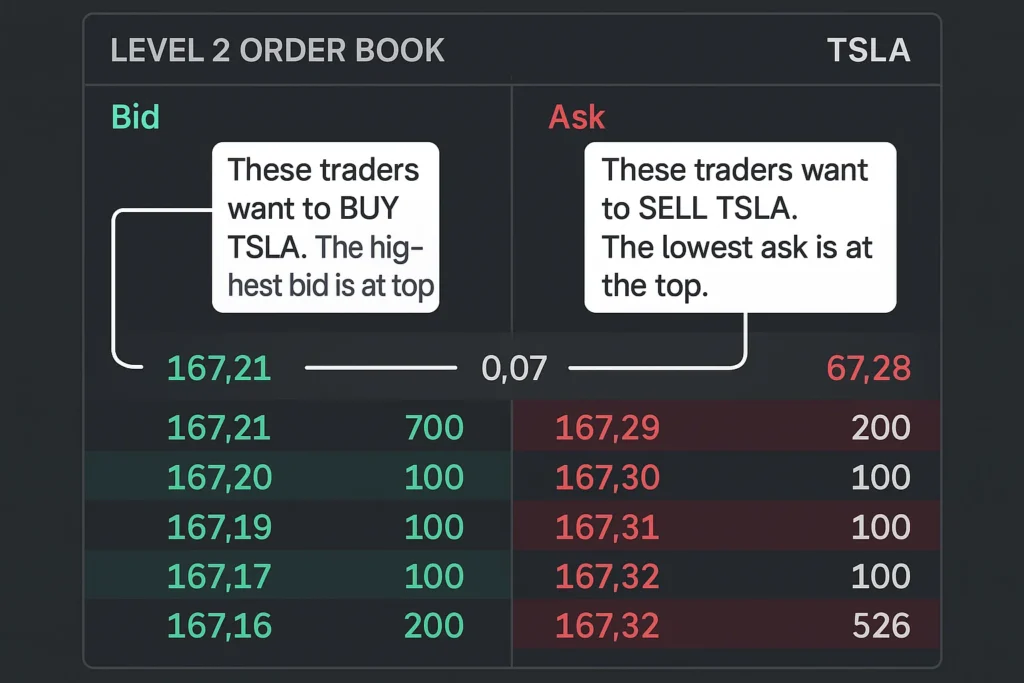The height and width of the screenshot is (683, 1024).
Task: Click the 167,21 bid price beside 700
Action: (x=219, y=428)
